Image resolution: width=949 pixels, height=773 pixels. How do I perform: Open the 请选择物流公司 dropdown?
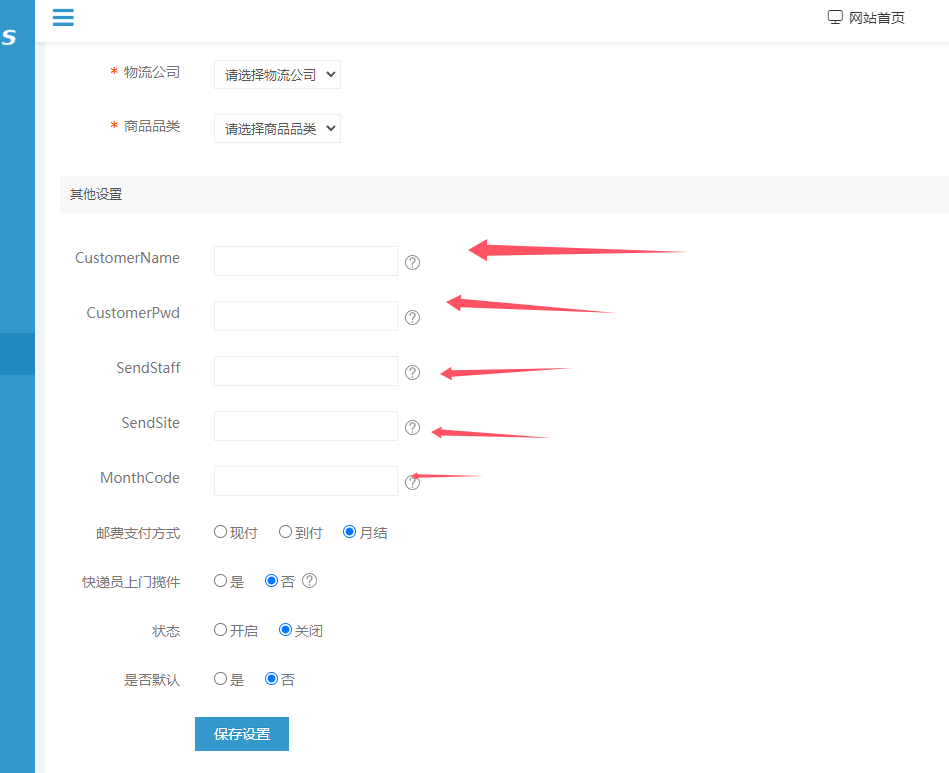coord(277,74)
